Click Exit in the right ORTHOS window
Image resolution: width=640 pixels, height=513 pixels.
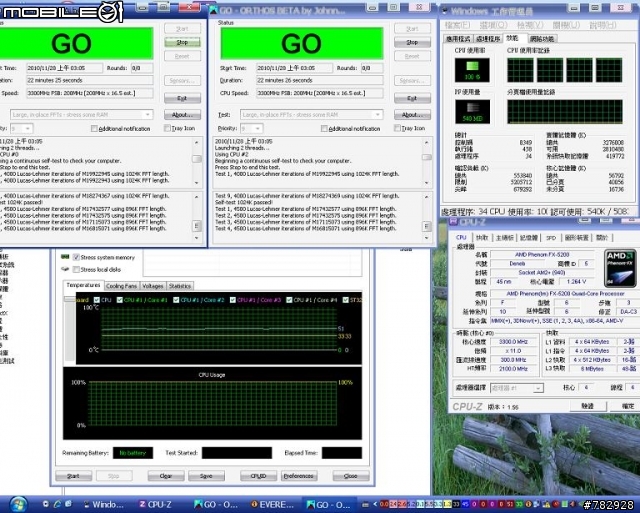(412, 98)
